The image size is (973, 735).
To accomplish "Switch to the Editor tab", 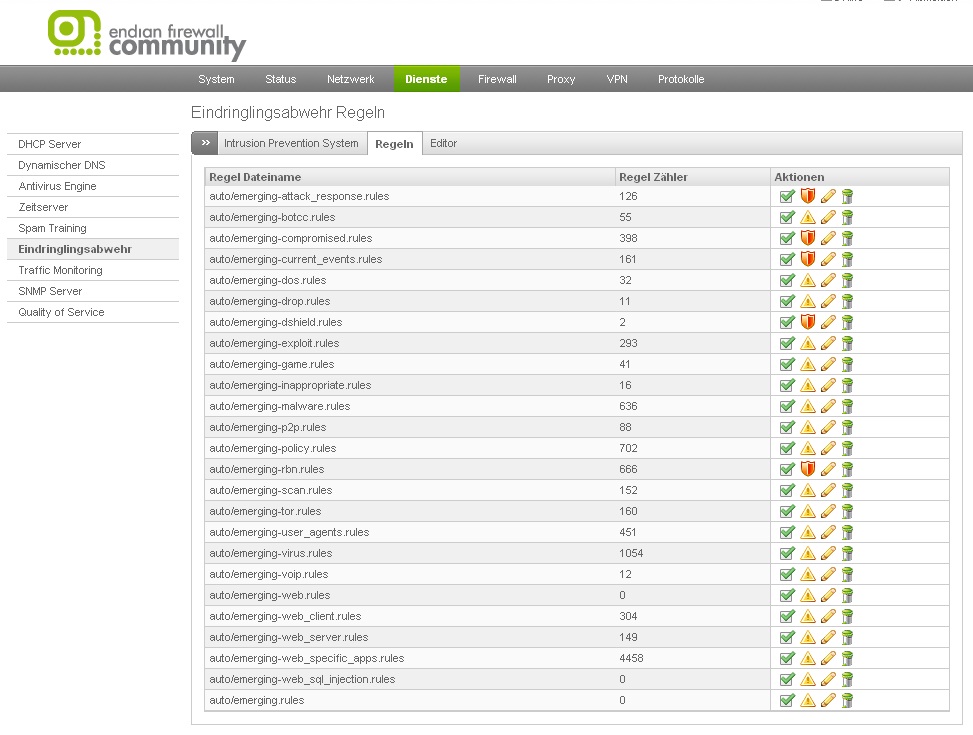I will (x=443, y=144).
